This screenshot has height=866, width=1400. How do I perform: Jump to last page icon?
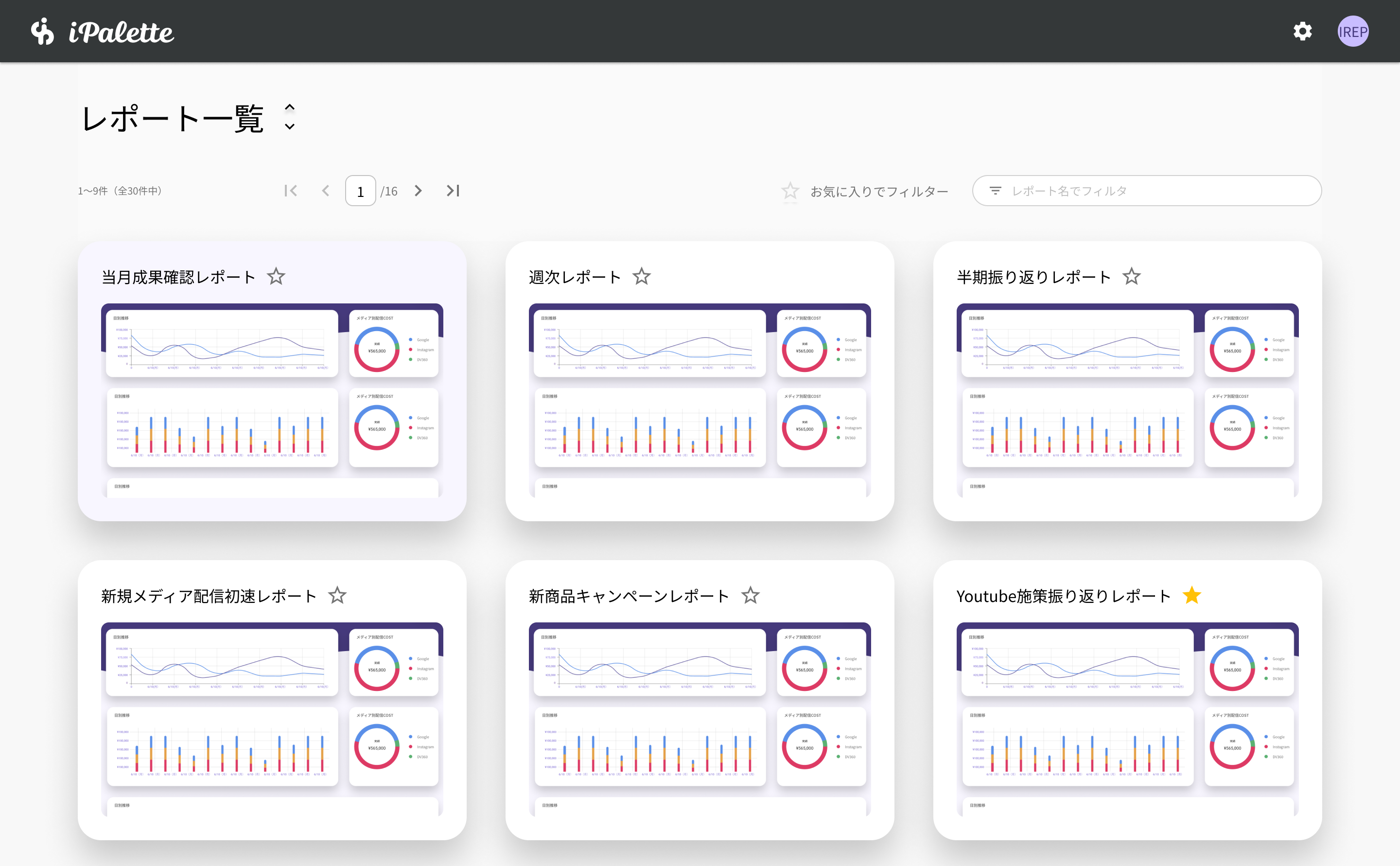click(x=453, y=191)
